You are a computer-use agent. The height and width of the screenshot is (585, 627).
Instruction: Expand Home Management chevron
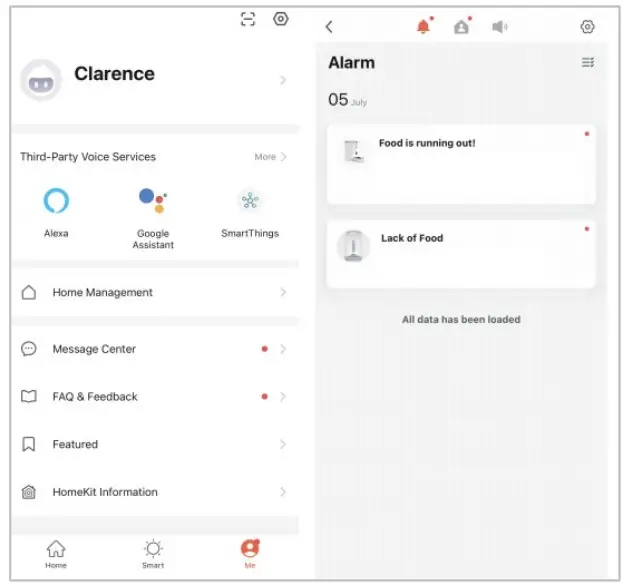pos(283,292)
